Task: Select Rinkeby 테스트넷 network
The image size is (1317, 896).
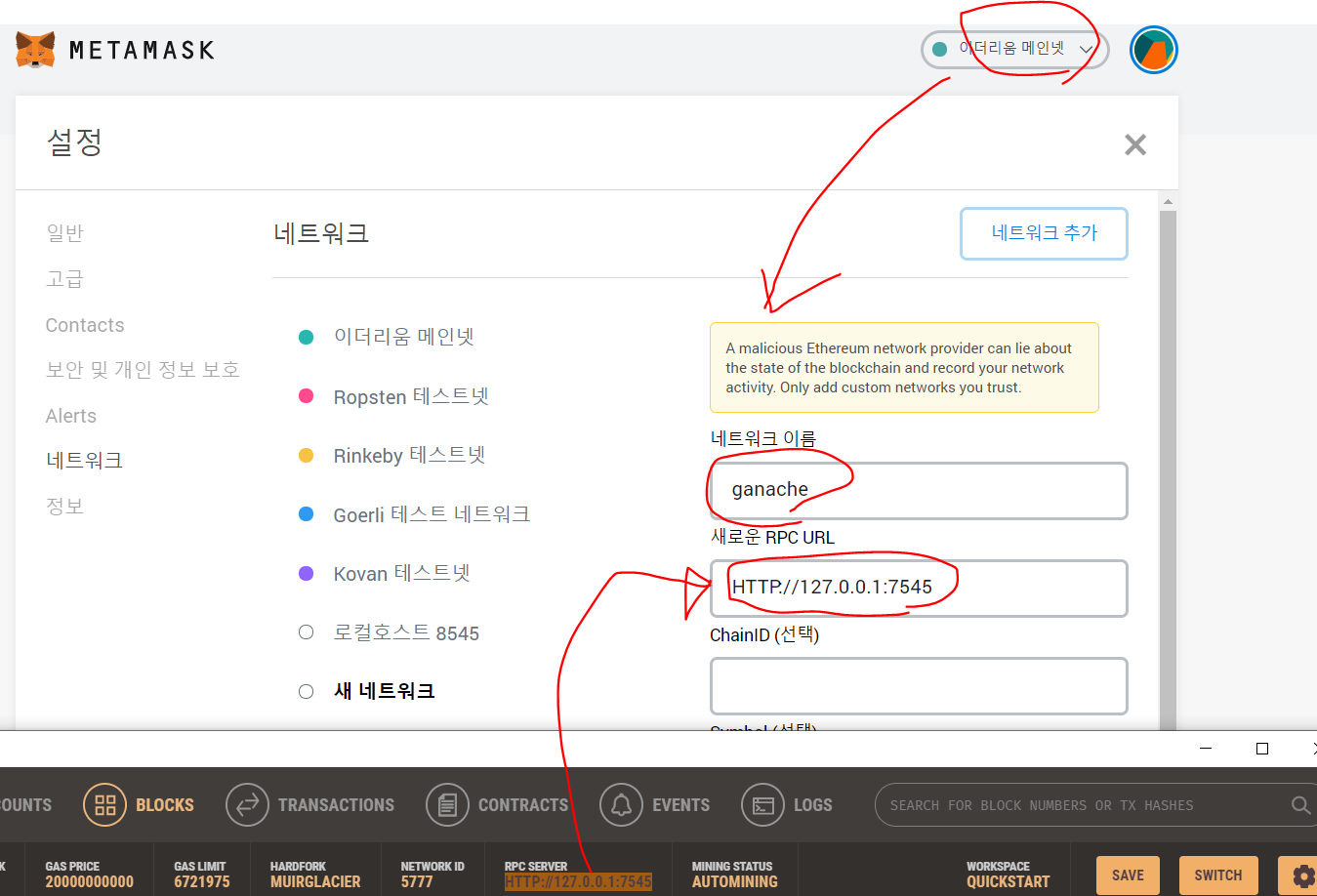Action: tap(409, 455)
